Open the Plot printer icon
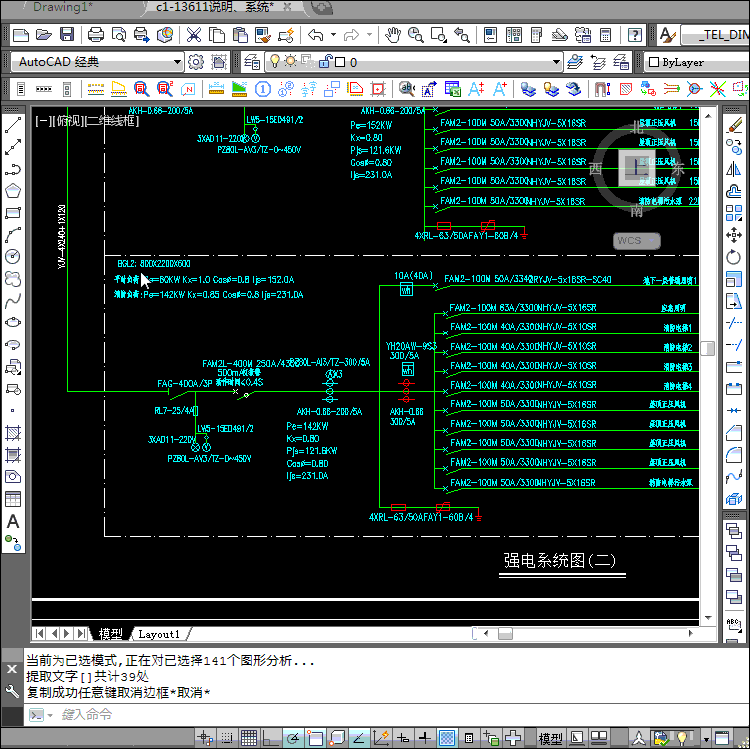The image size is (750, 749). 96,35
